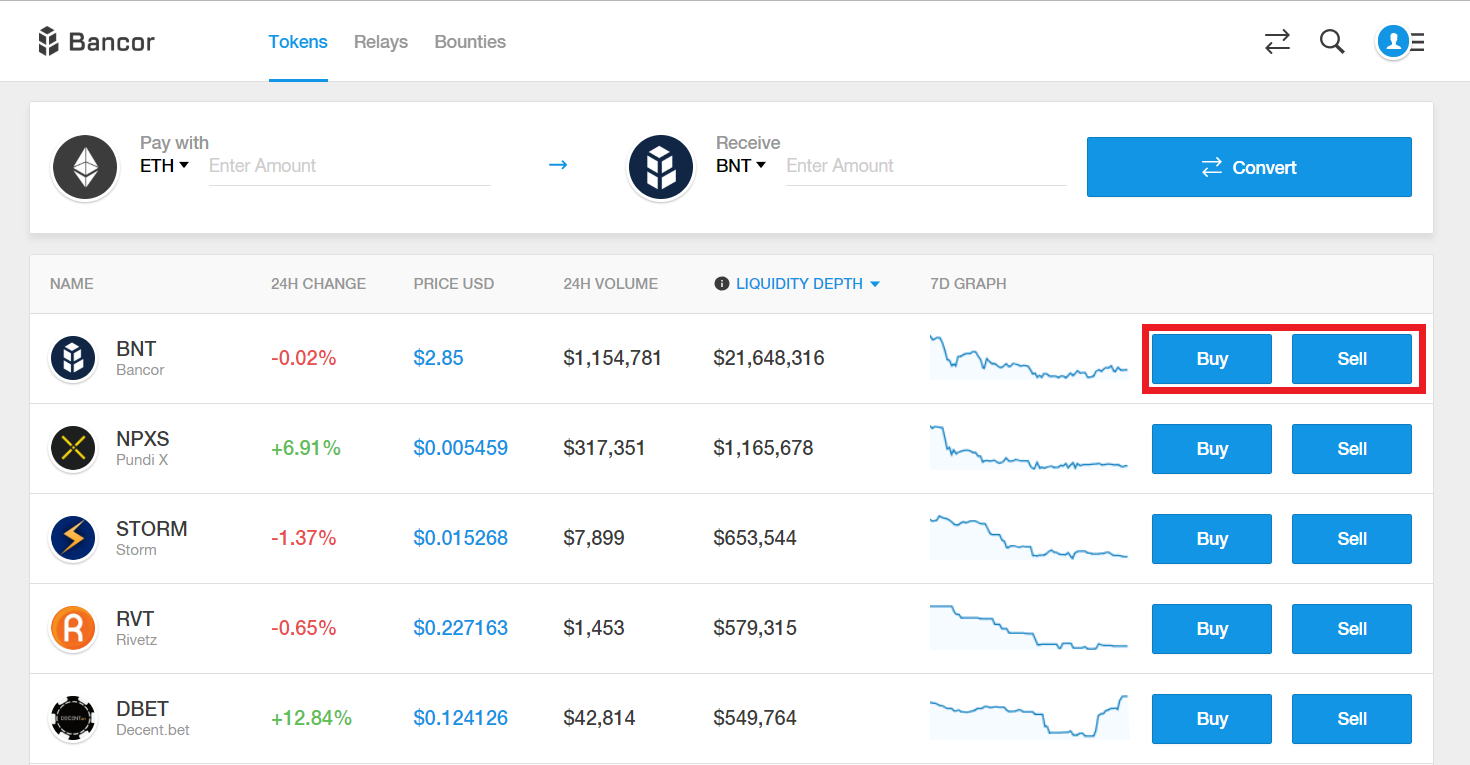Click the RVT Rivetz token logo
The height and width of the screenshot is (765, 1470).
[x=73, y=629]
